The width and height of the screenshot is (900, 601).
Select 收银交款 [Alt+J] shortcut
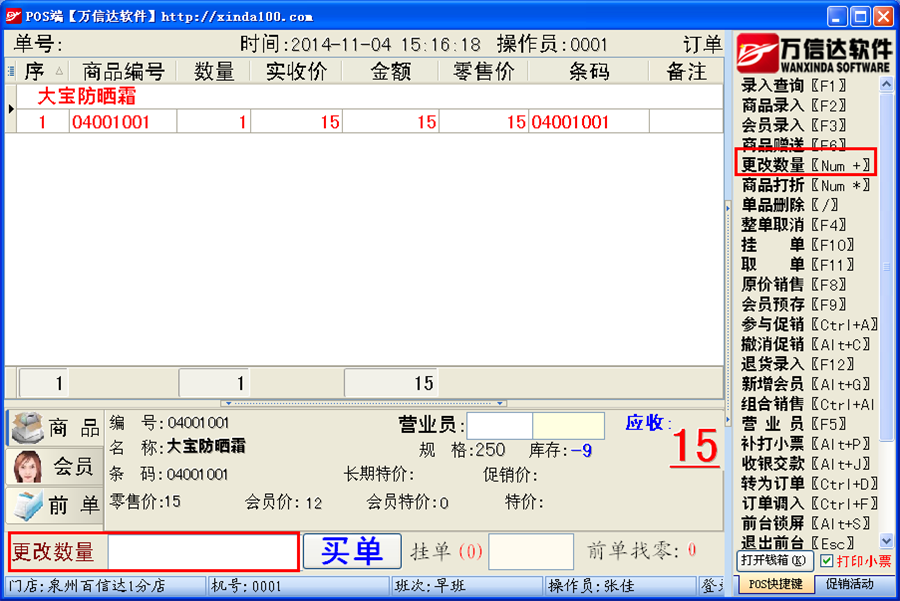pos(806,464)
